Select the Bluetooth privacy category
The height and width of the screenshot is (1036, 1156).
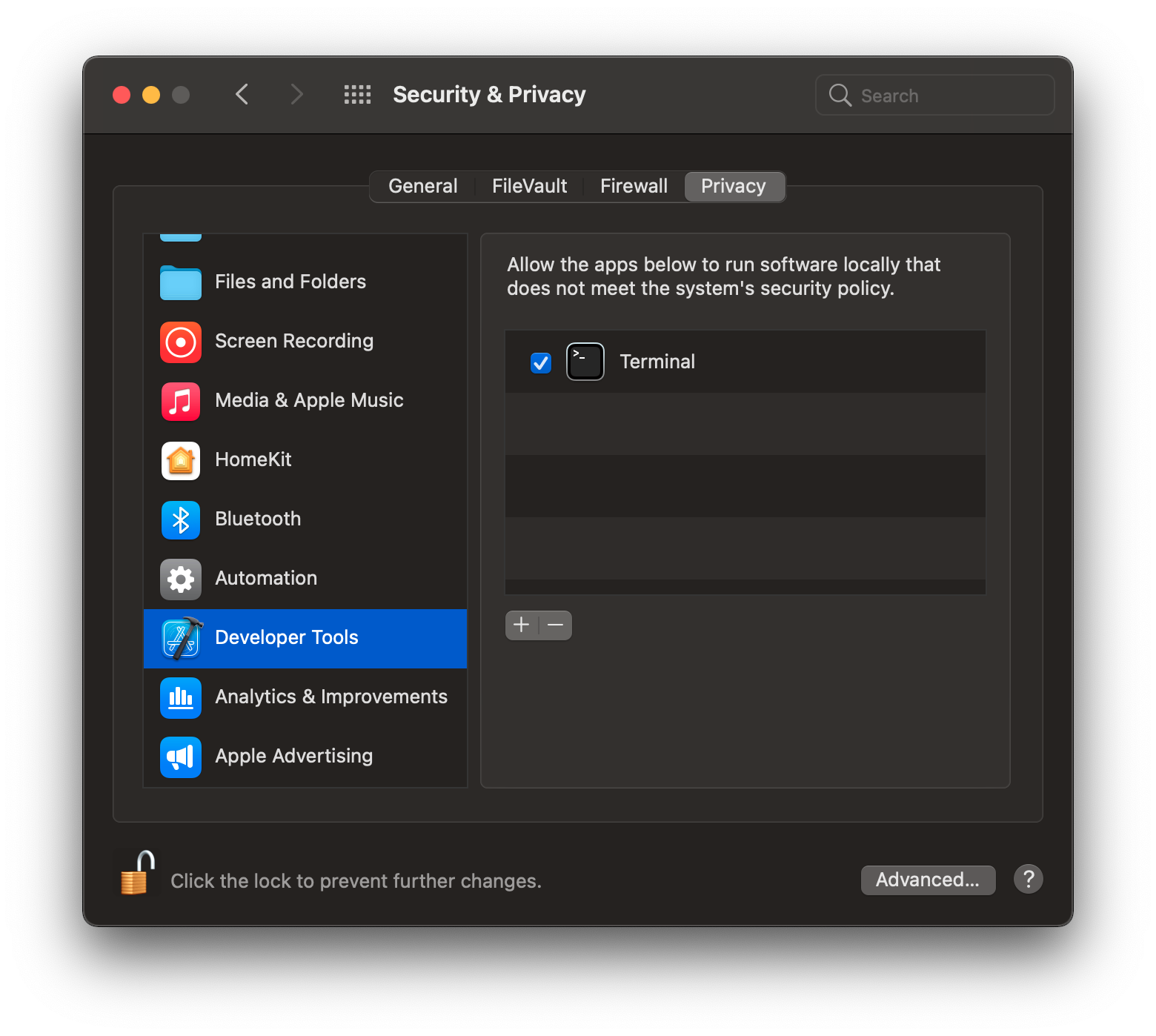(257, 519)
